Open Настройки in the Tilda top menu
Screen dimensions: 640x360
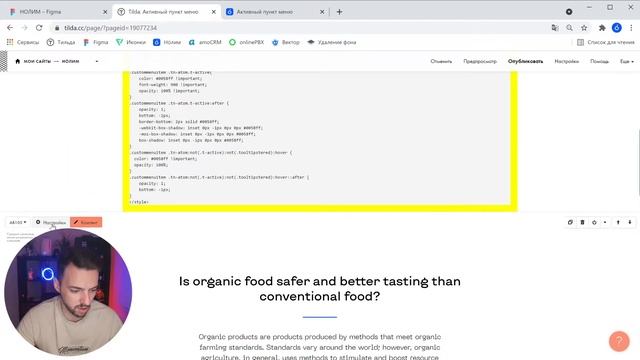(x=567, y=61)
